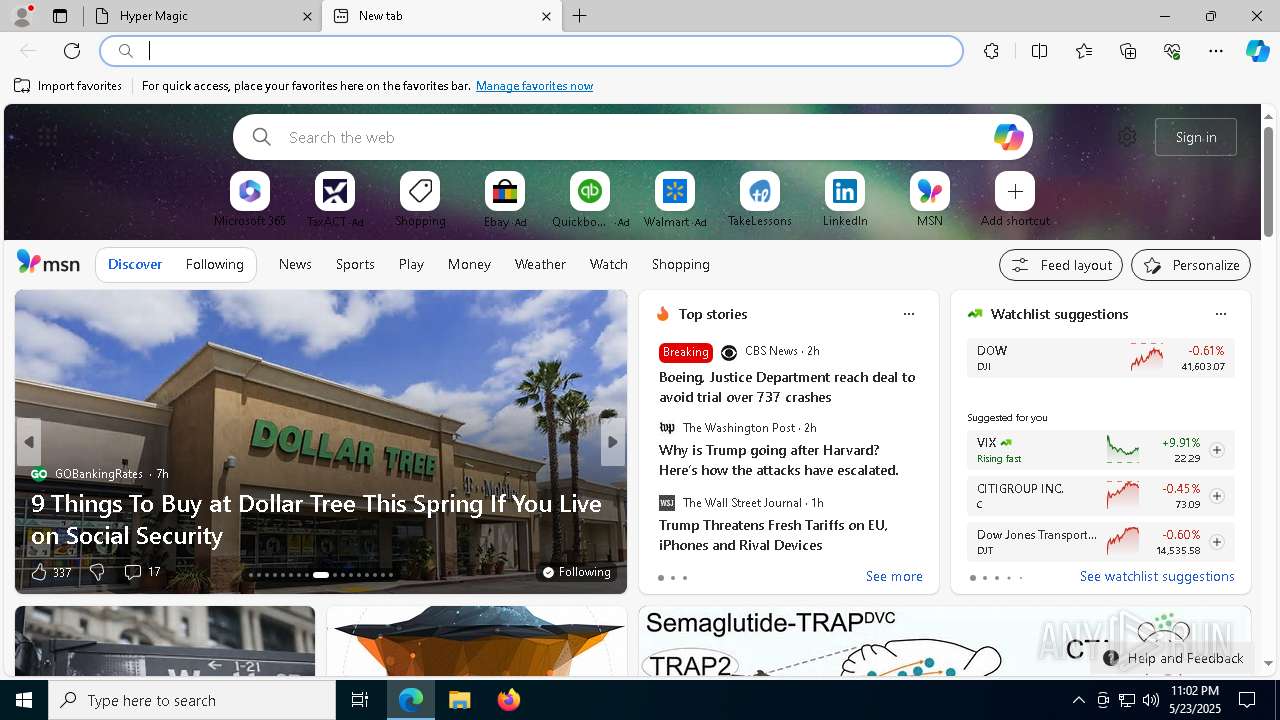The height and width of the screenshot is (720, 1280).
Task: Open Feed layout options
Action: tap(1061, 265)
